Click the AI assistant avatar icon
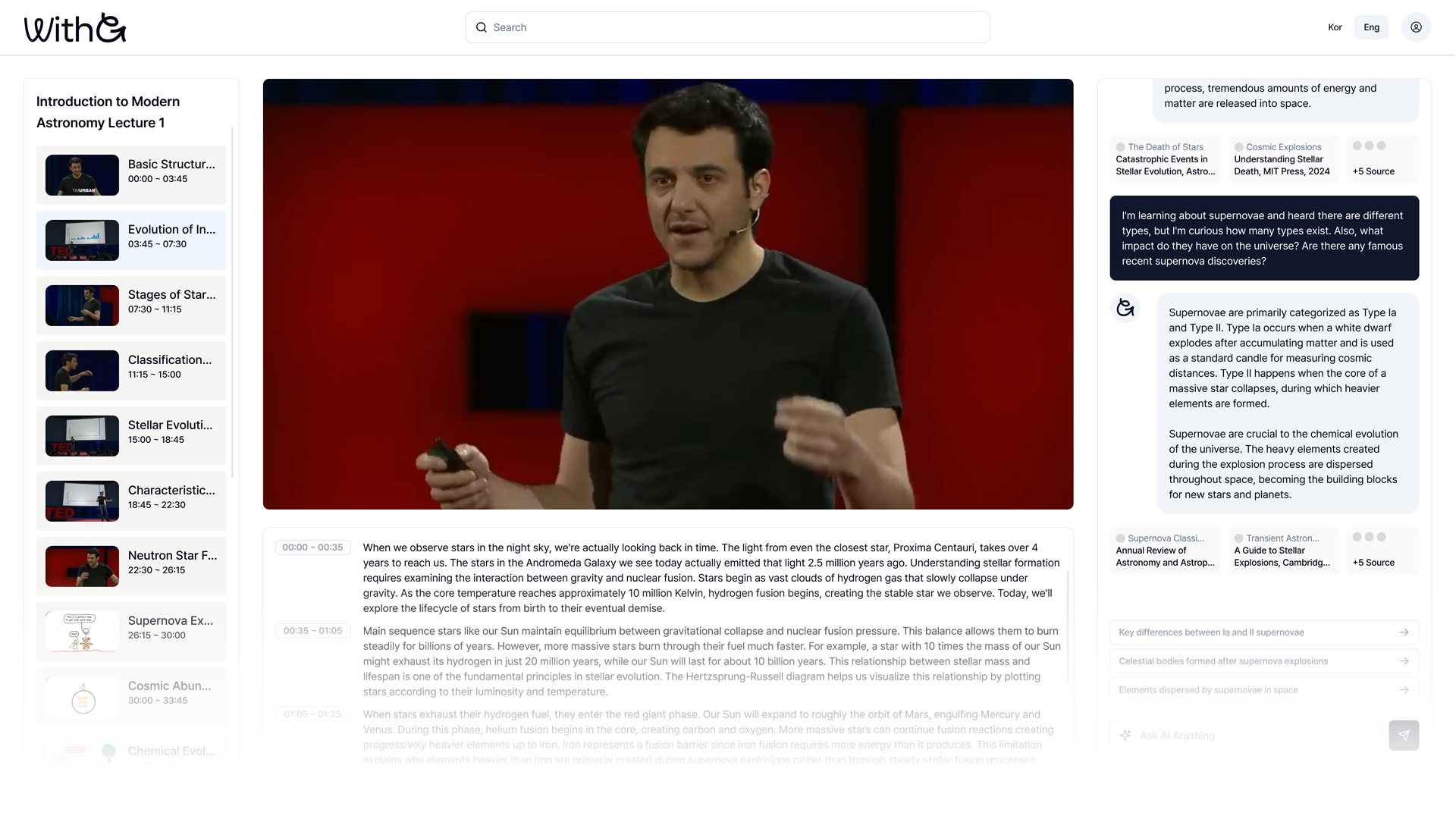Screen dimensions: 1456x819 1125,308
